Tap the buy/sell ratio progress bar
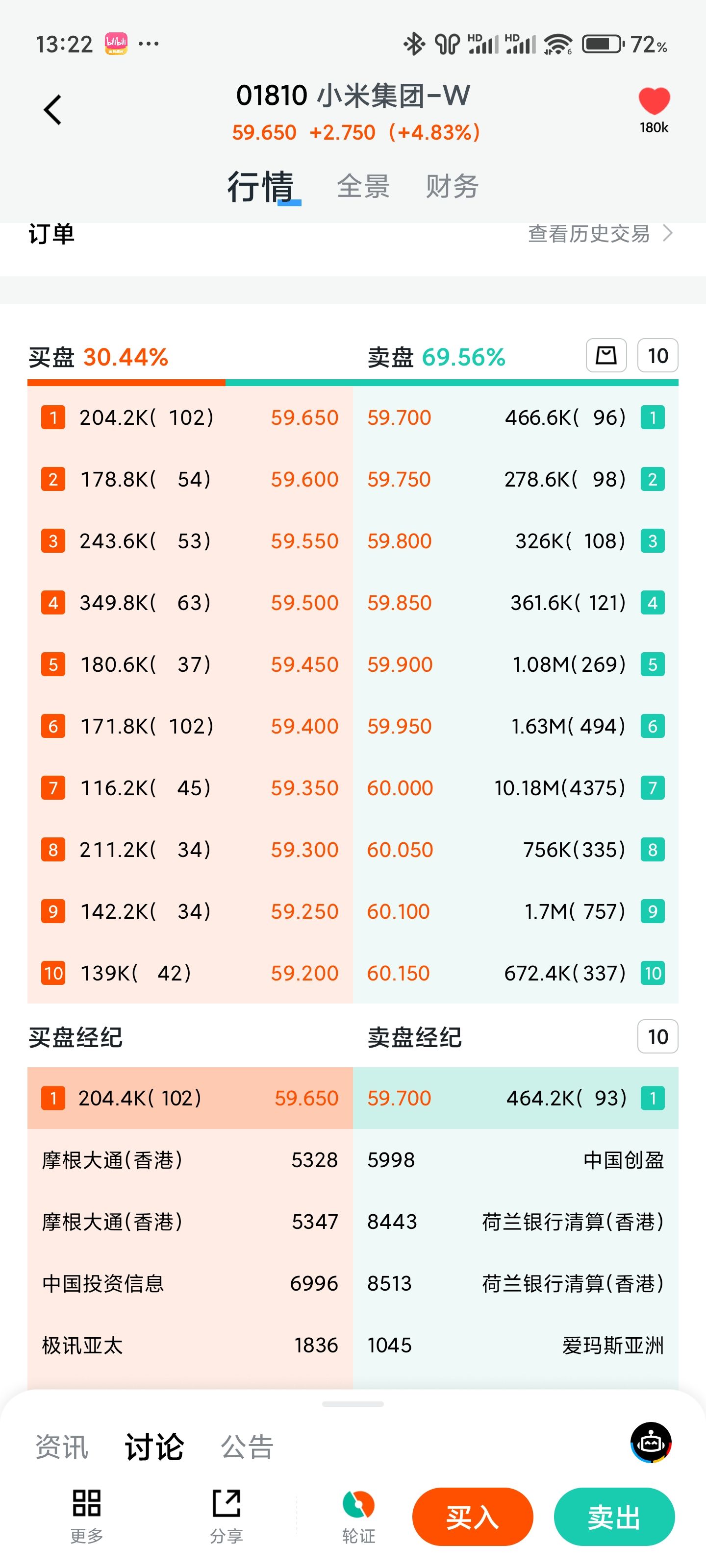The width and height of the screenshot is (706, 1568). pyautogui.click(x=353, y=383)
